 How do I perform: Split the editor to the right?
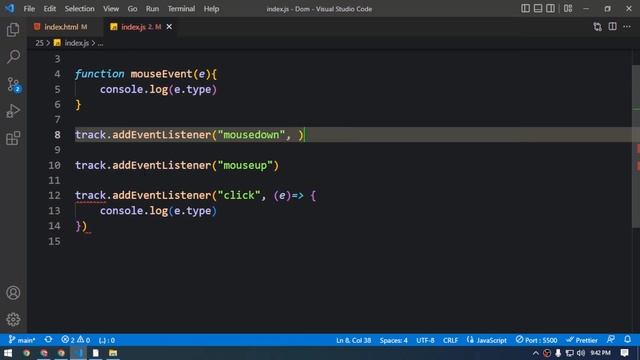pyautogui.click(x=612, y=27)
